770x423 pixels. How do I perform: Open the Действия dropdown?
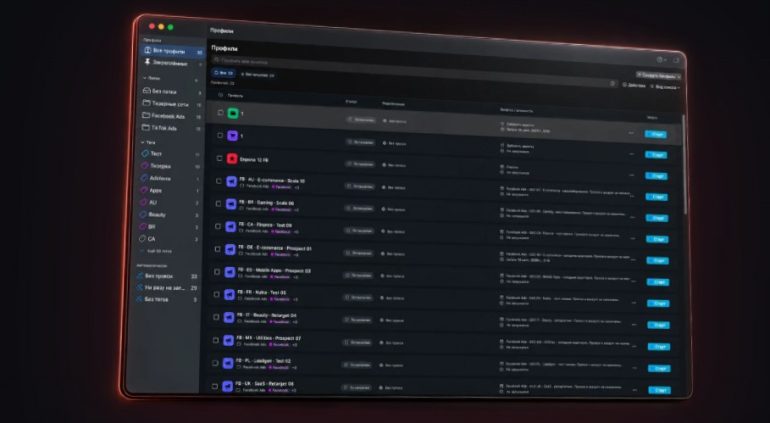(634, 85)
